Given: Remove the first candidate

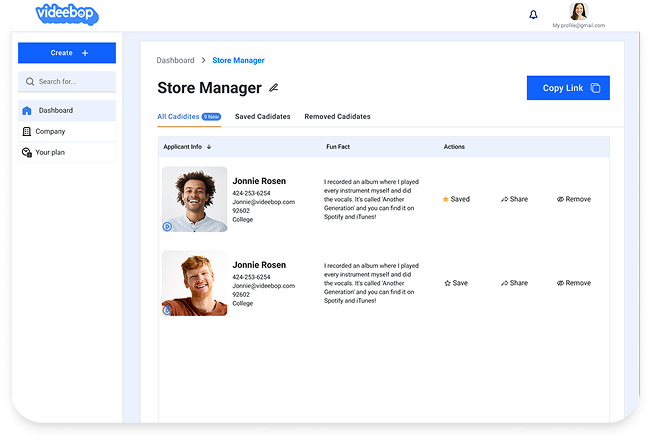Looking at the screenshot, I should 573,199.
